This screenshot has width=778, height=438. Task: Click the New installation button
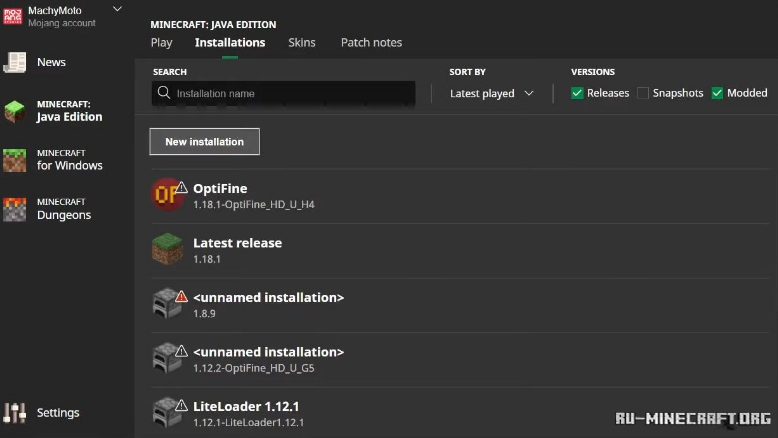tap(204, 142)
